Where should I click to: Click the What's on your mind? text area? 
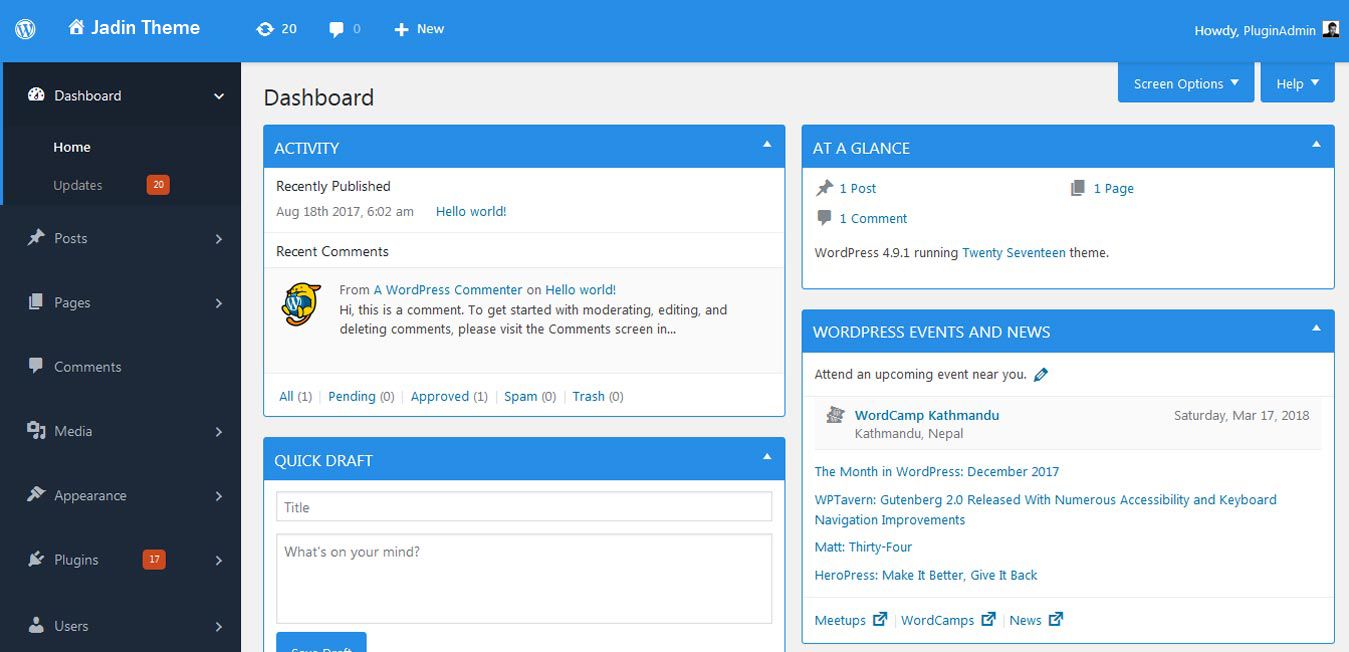pyautogui.click(x=524, y=579)
